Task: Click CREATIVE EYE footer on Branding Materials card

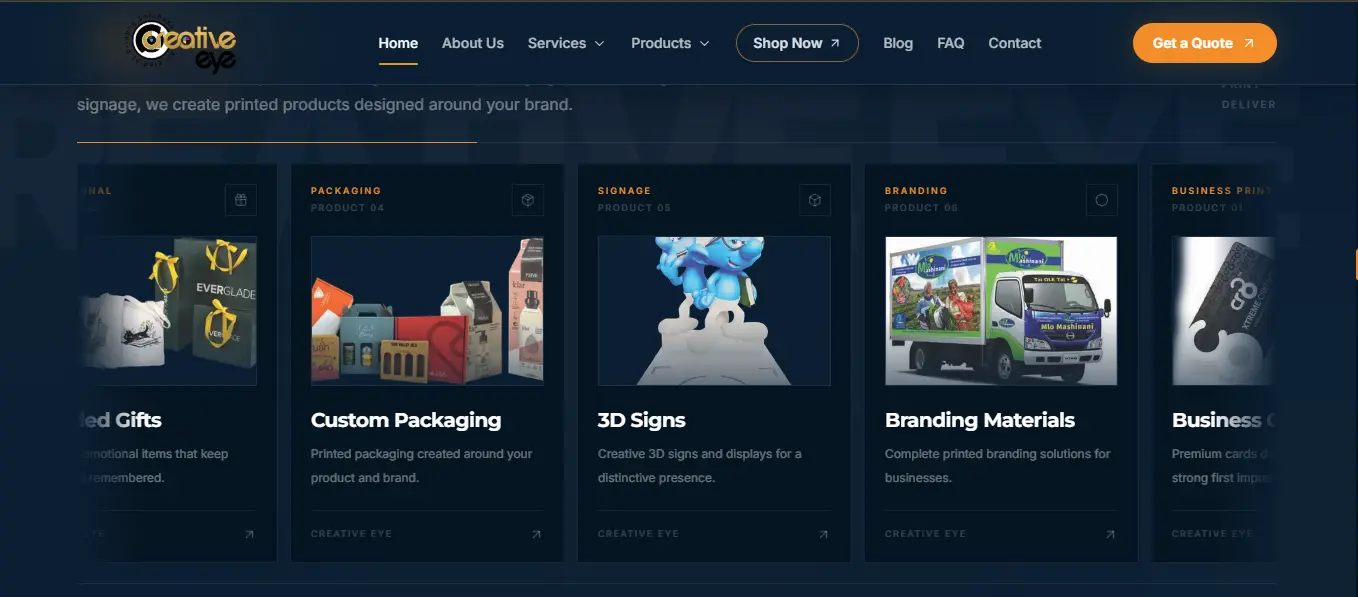Action: click(925, 534)
